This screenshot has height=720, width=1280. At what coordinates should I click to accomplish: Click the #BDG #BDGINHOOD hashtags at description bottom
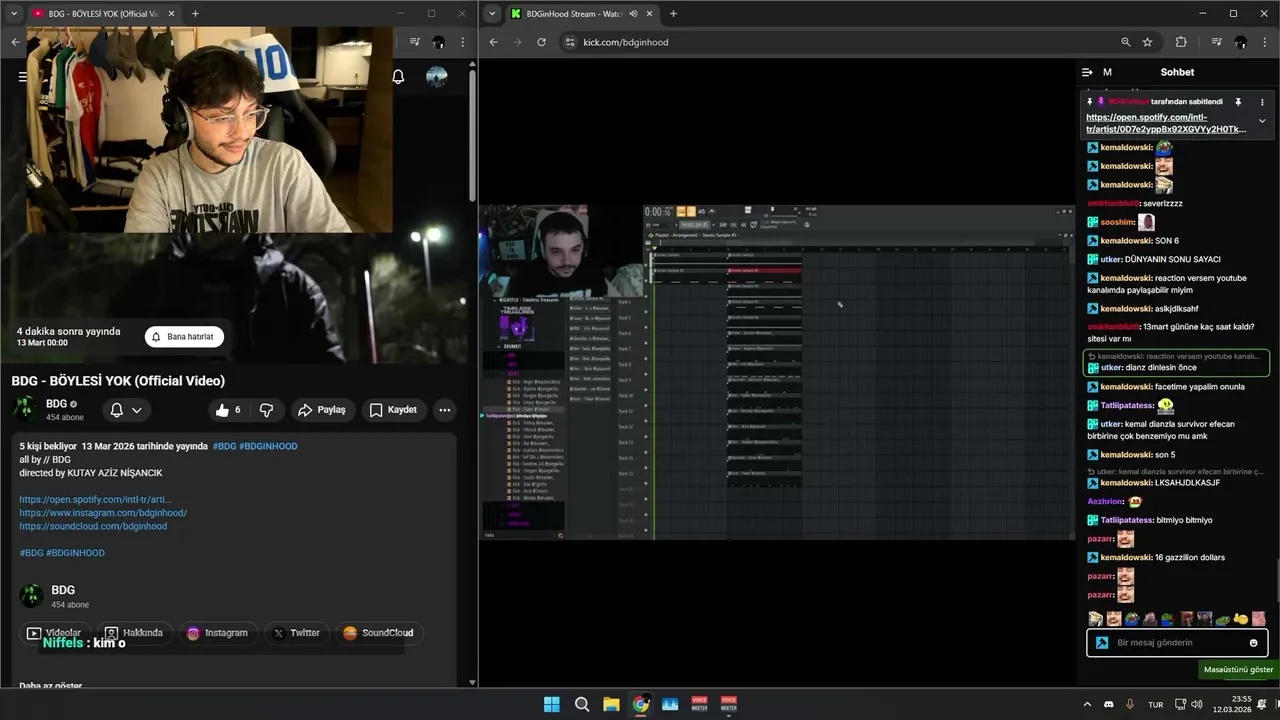click(62, 553)
